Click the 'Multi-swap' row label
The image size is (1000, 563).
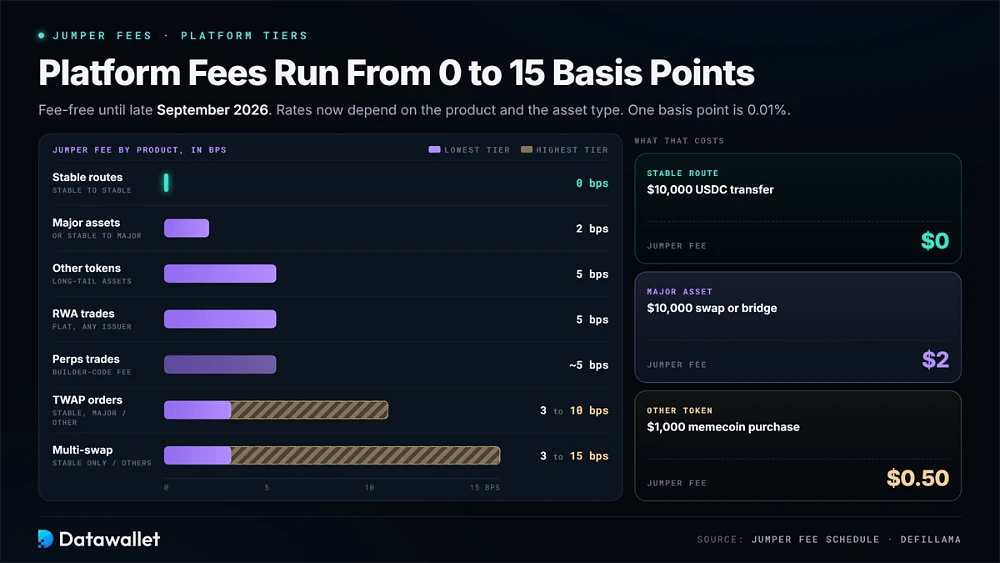(x=82, y=450)
